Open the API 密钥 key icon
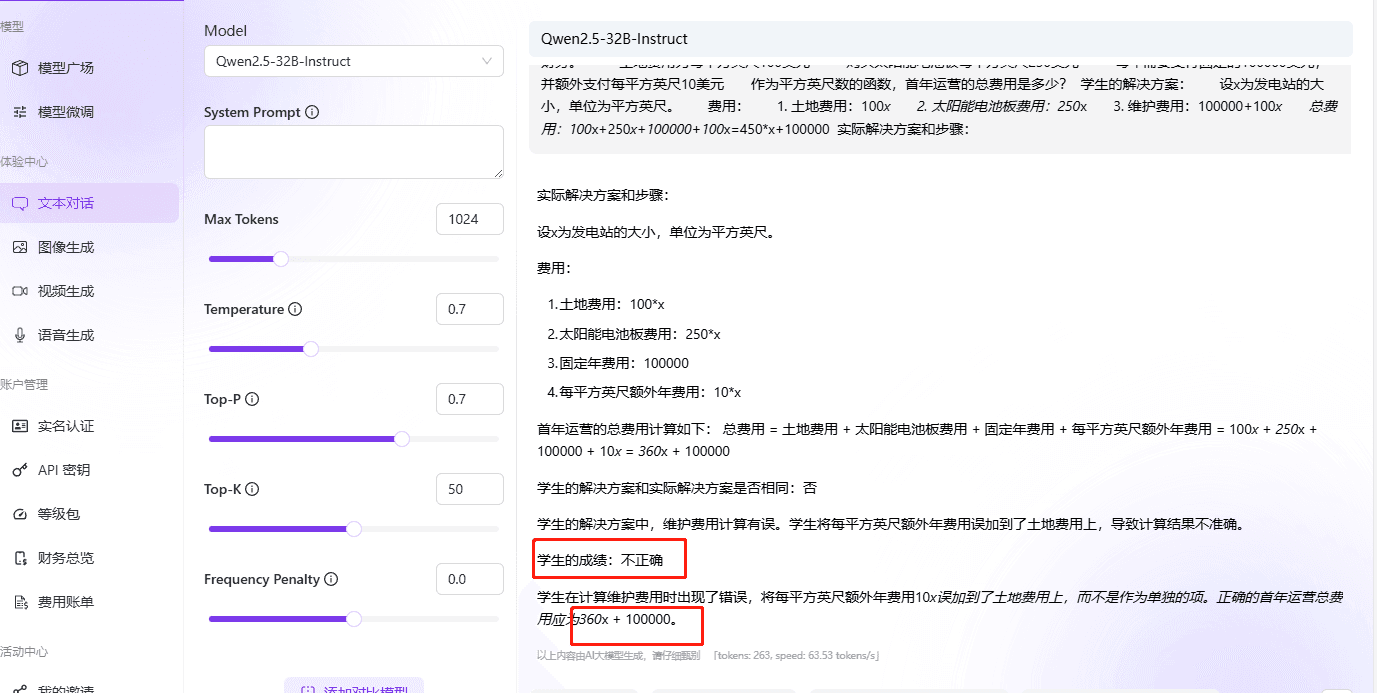The height and width of the screenshot is (693, 1377). (20, 469)
